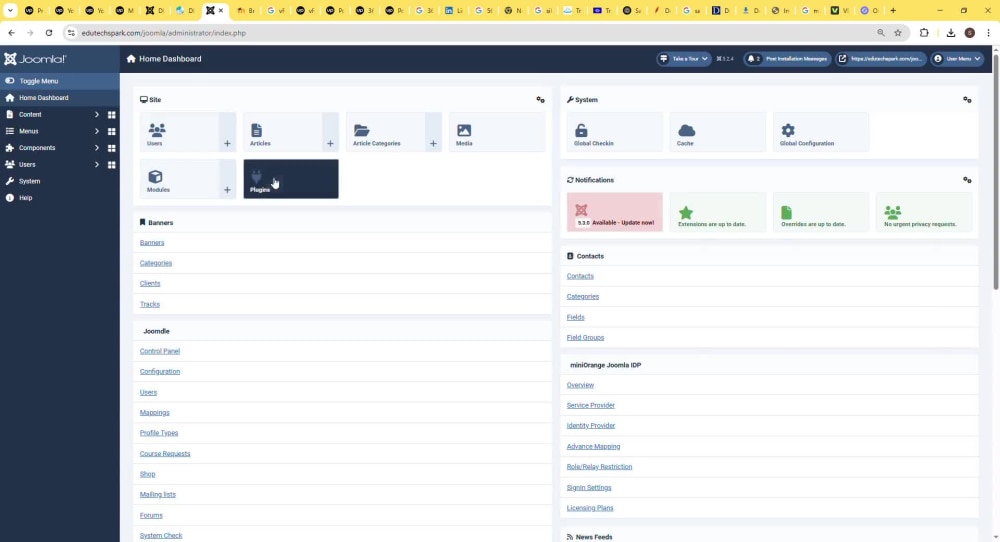The height and width of the screenshot is (542, 1000).
Task: Open the Plugins tile
Action: pyautogui.click(x=291, y=179)
